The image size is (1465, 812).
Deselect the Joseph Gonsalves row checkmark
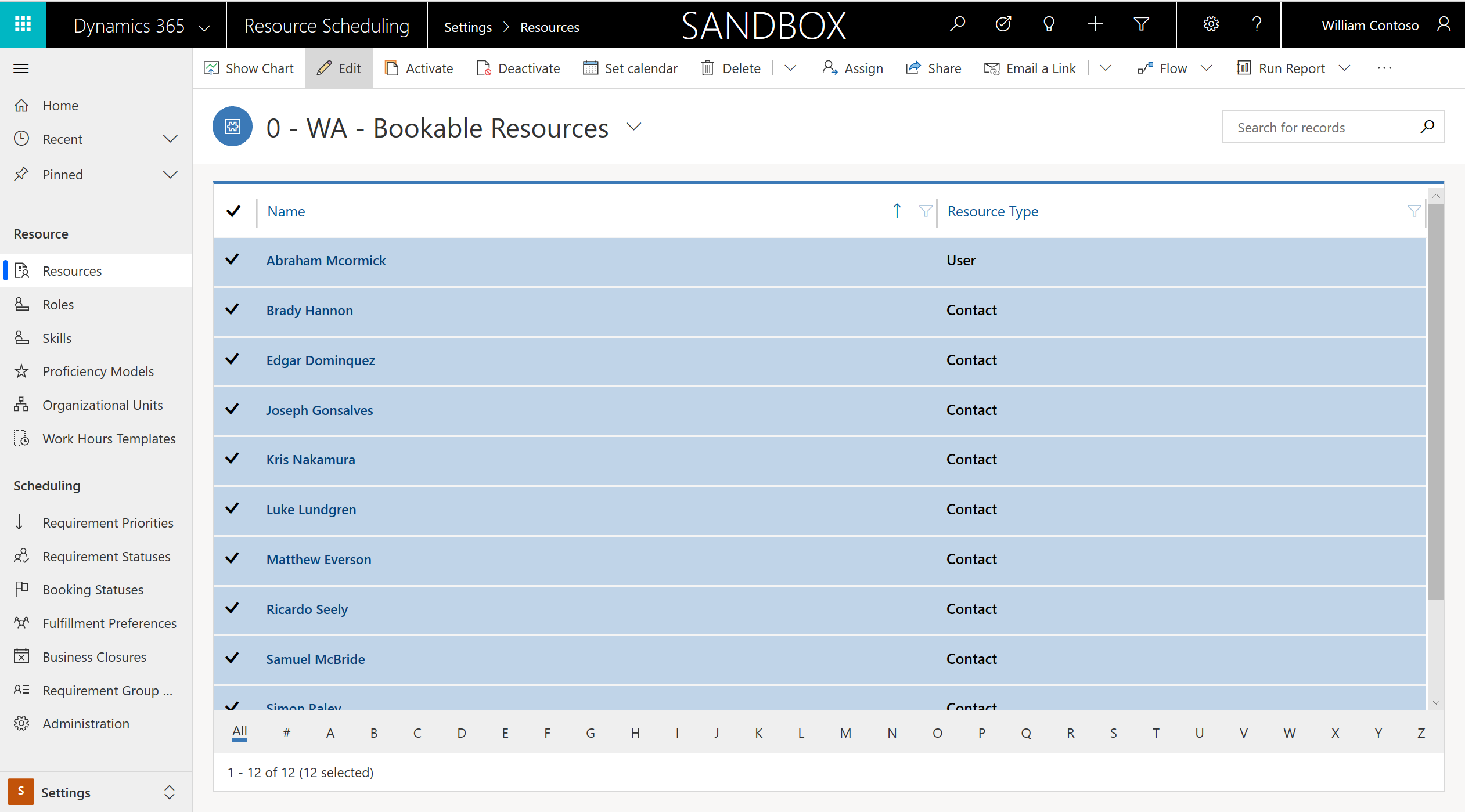pyautogui.click(x=232, y=409)
